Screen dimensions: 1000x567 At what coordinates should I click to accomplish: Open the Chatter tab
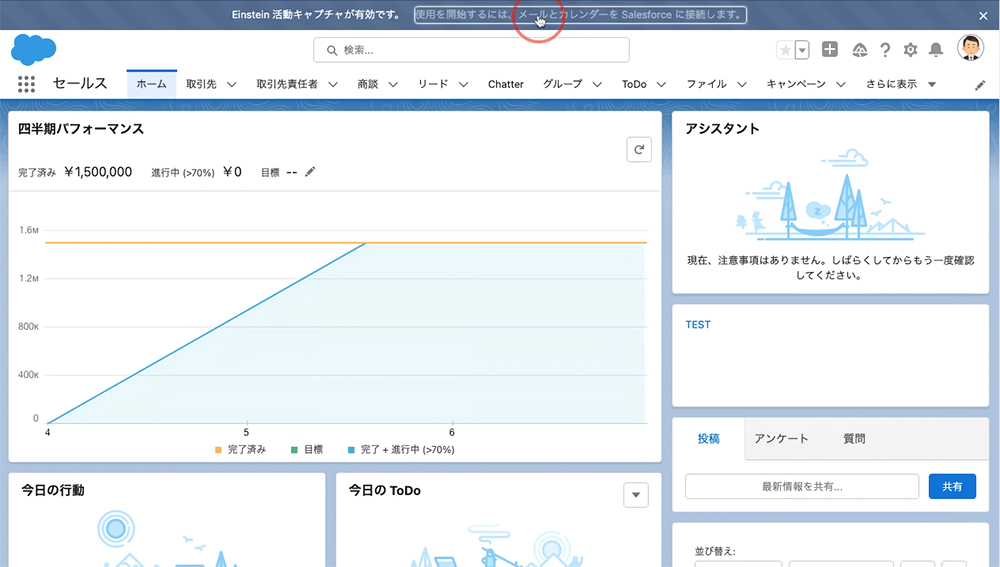coord(506,84)
